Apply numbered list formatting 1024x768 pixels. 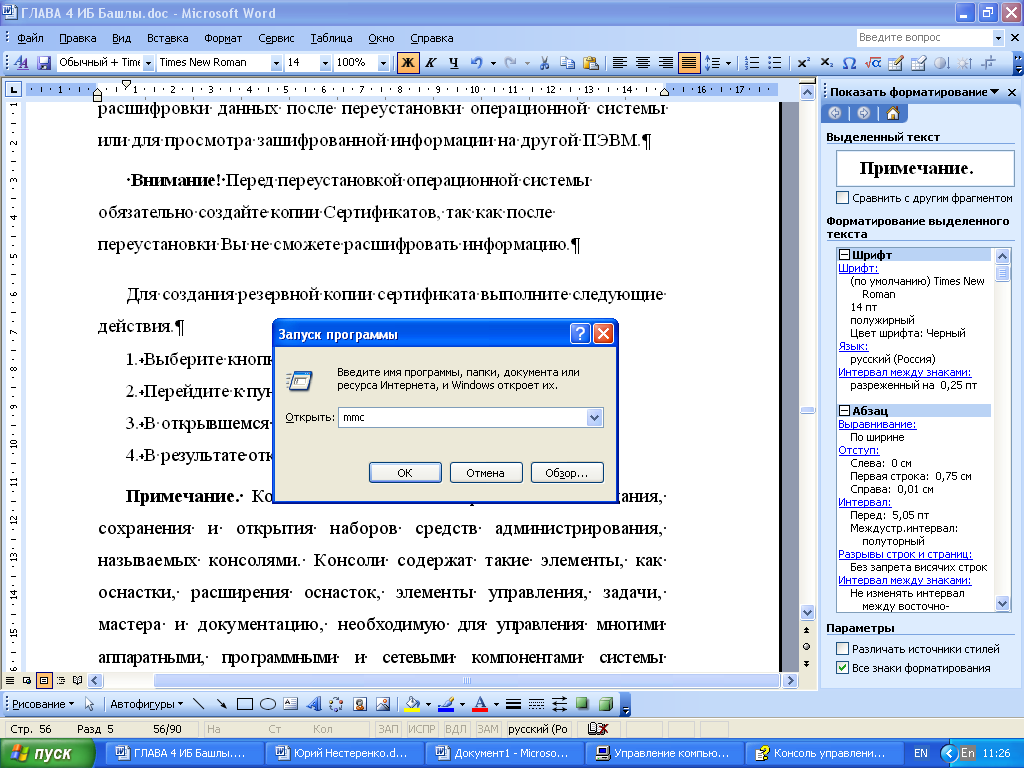[x=752, y=63]
